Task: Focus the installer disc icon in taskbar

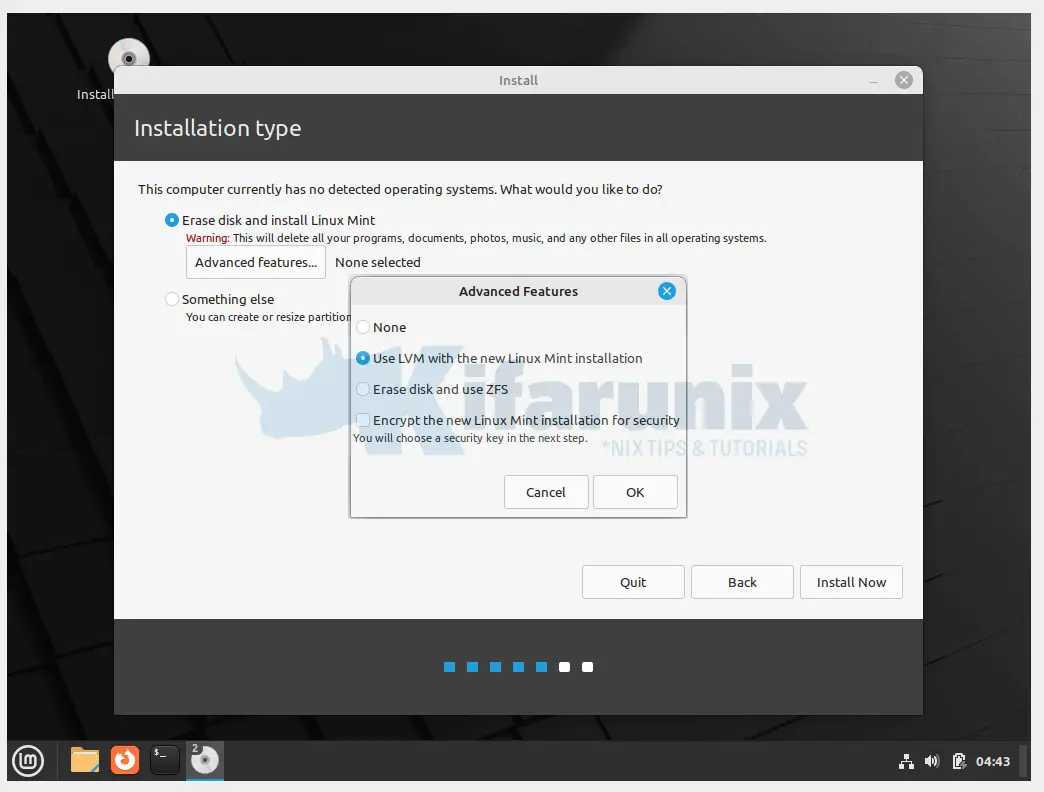Action: (x=204, y=762)
